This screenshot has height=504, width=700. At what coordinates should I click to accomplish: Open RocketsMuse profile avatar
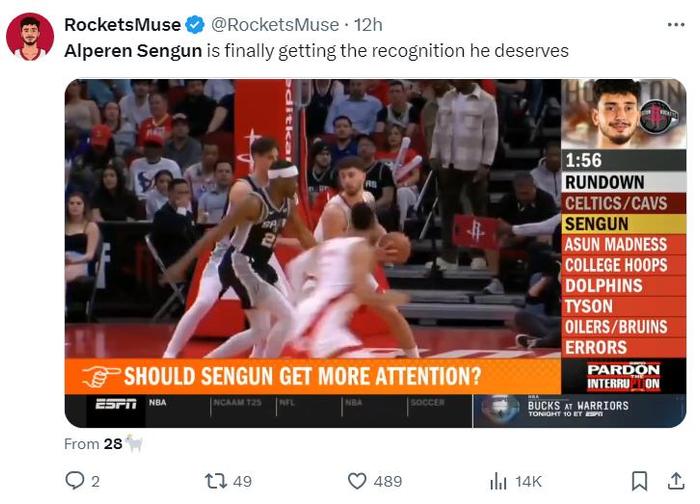pyautogui.click(x=30, y=37)
